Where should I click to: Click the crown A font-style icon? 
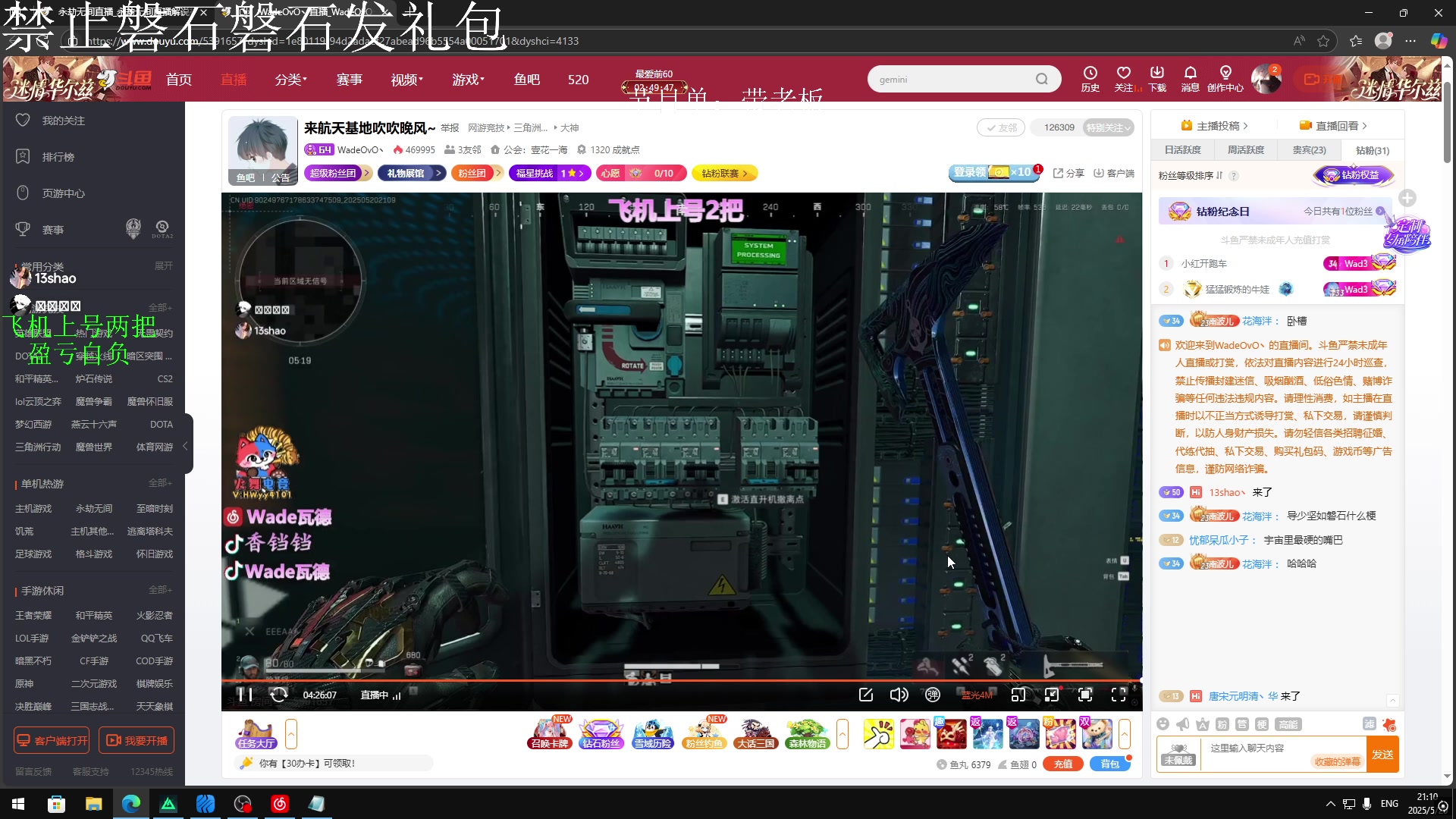coord(1203,724)
